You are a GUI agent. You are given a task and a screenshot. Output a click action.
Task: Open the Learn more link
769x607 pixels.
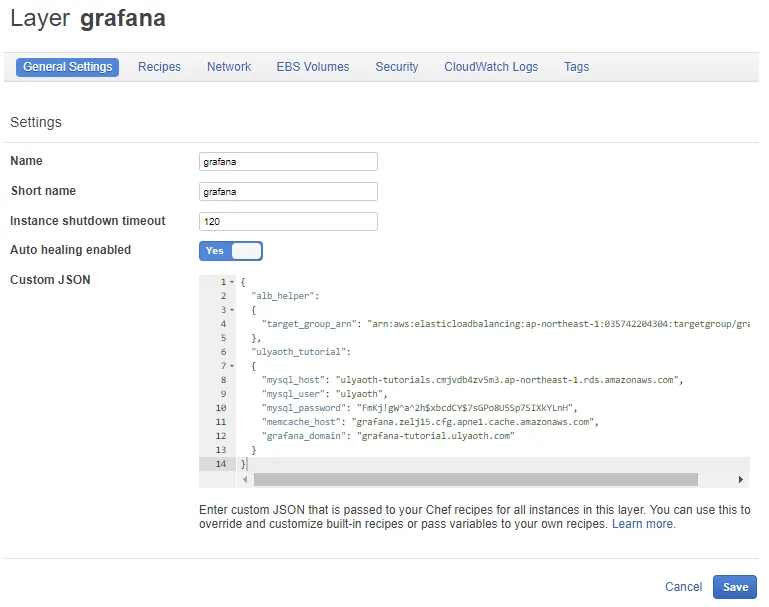click(x=643, y=524)
